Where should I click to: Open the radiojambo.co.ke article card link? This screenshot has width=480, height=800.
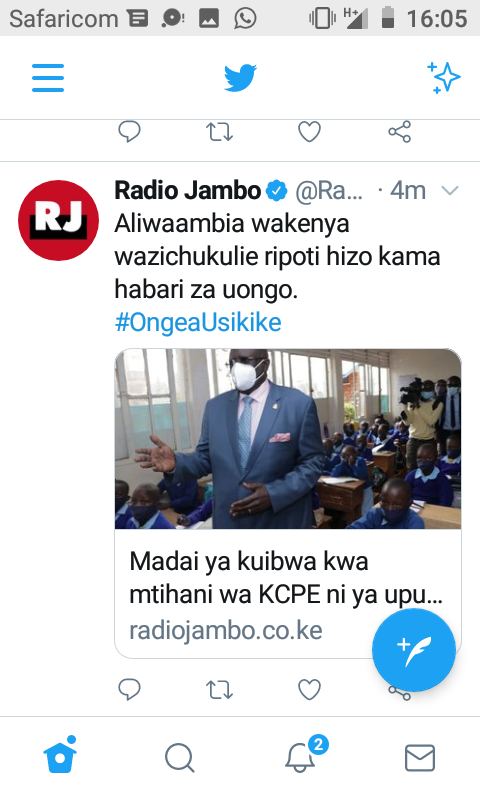(288, 593)
